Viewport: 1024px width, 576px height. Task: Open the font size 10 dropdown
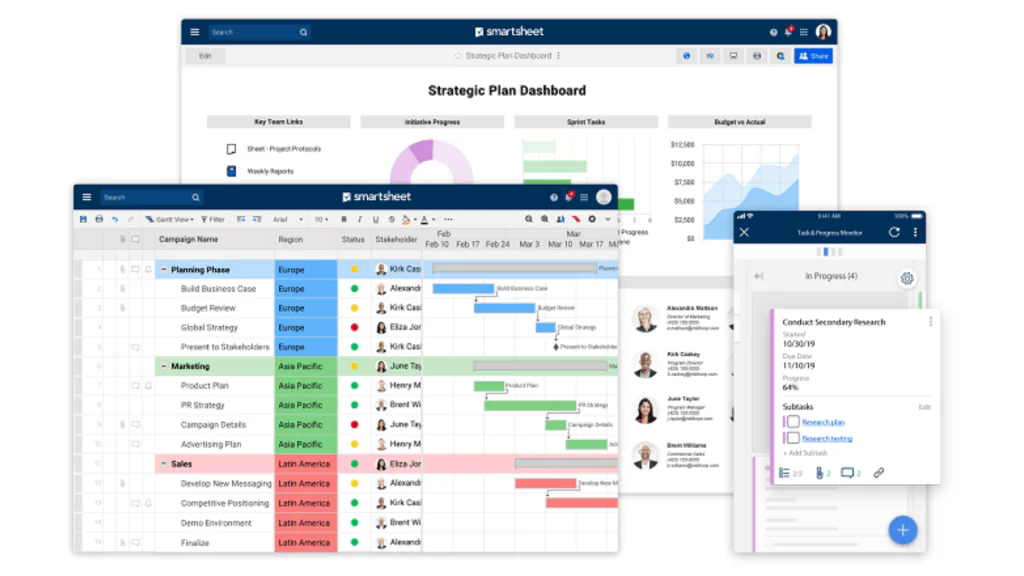(321, 219)
